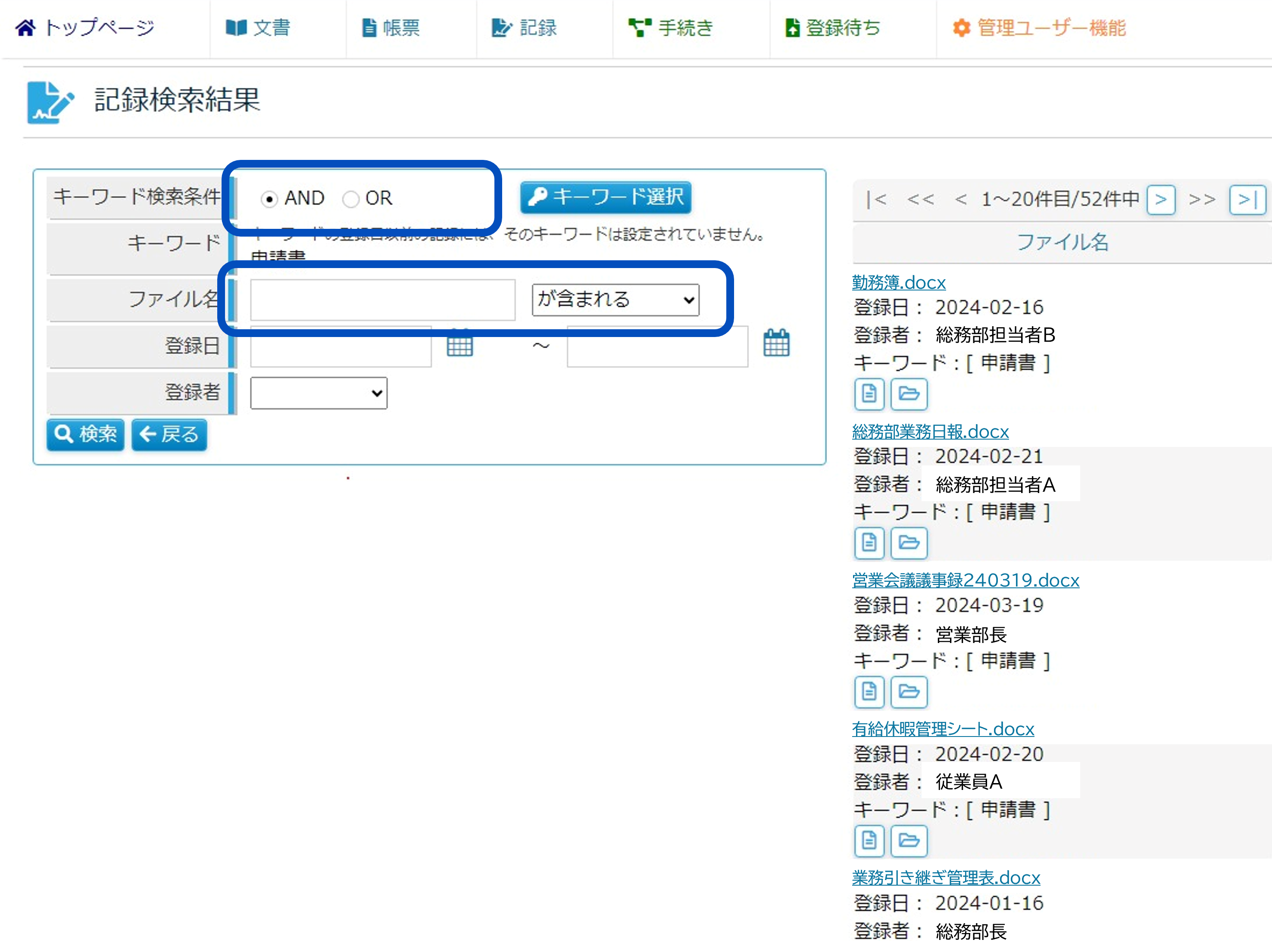
Task: Open the が含まれる filename match dropdown
Action: [x=615, y=300]
